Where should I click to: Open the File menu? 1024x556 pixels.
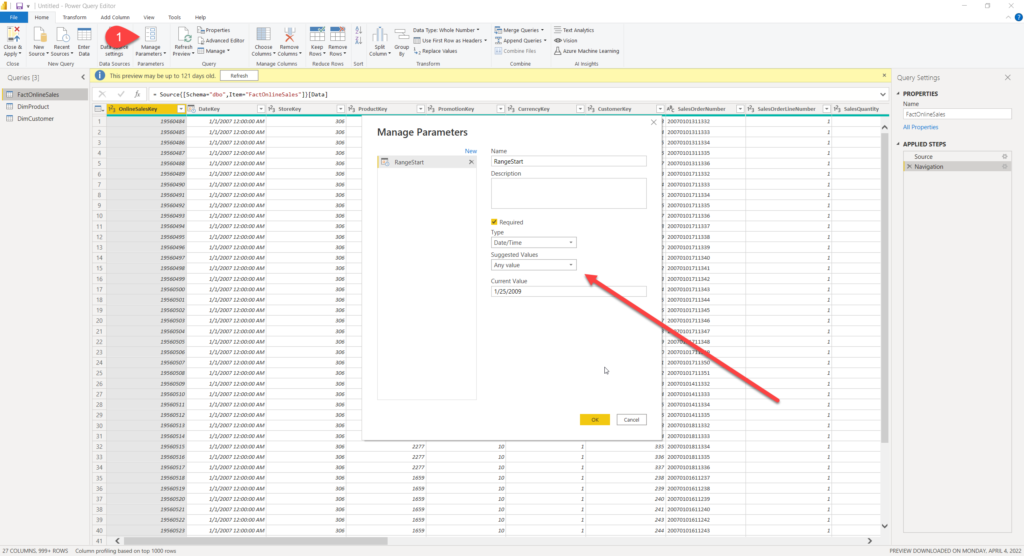pos(14,18)
